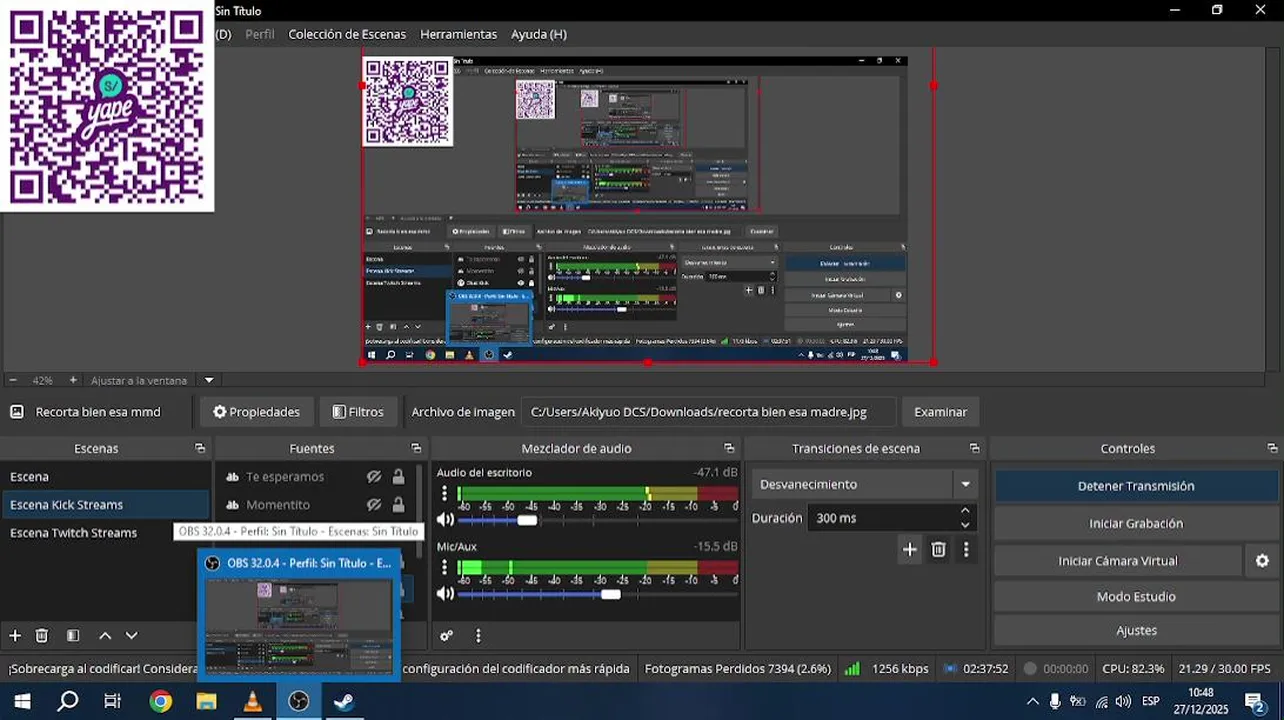Image resolution: width=1284 pixels, height=720 pixels.
Task: Increase Duración with up stepper
Action: 965,511
